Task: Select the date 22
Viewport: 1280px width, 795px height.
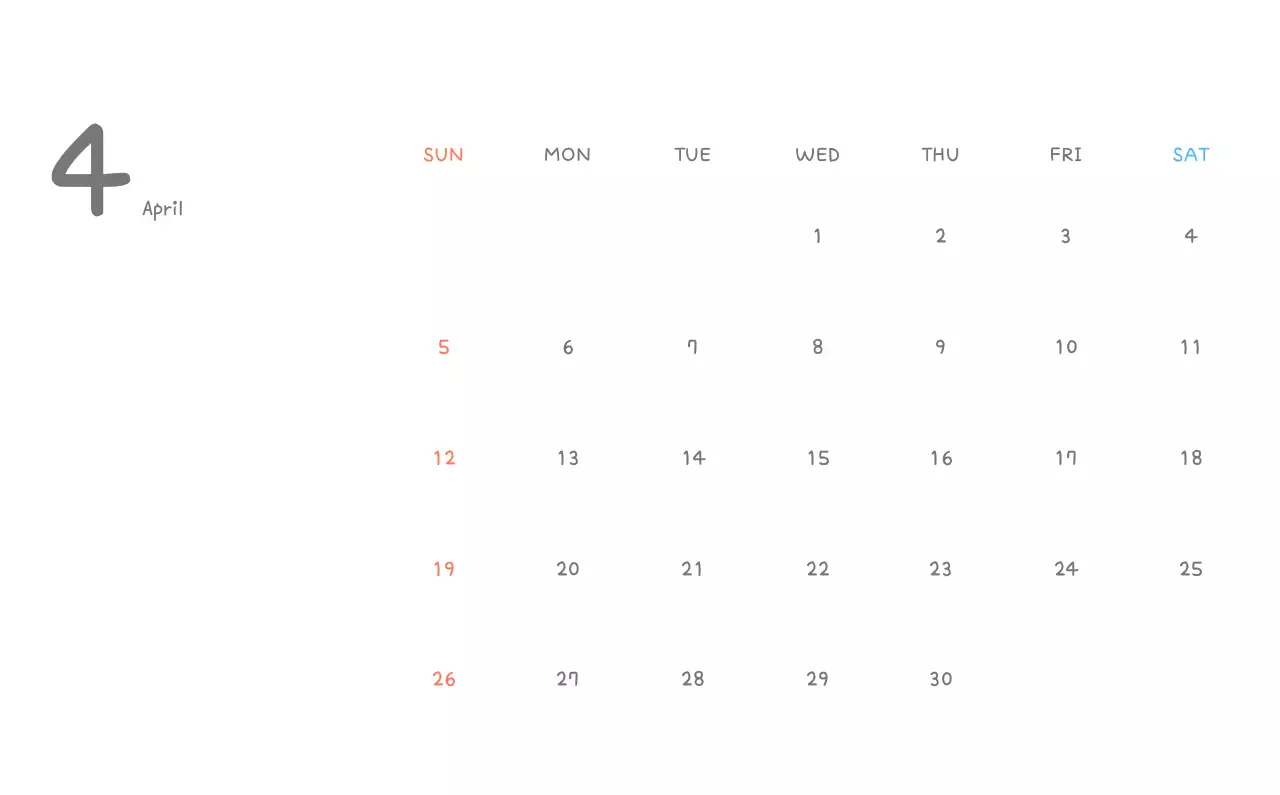Action: (x=818, y=569)
